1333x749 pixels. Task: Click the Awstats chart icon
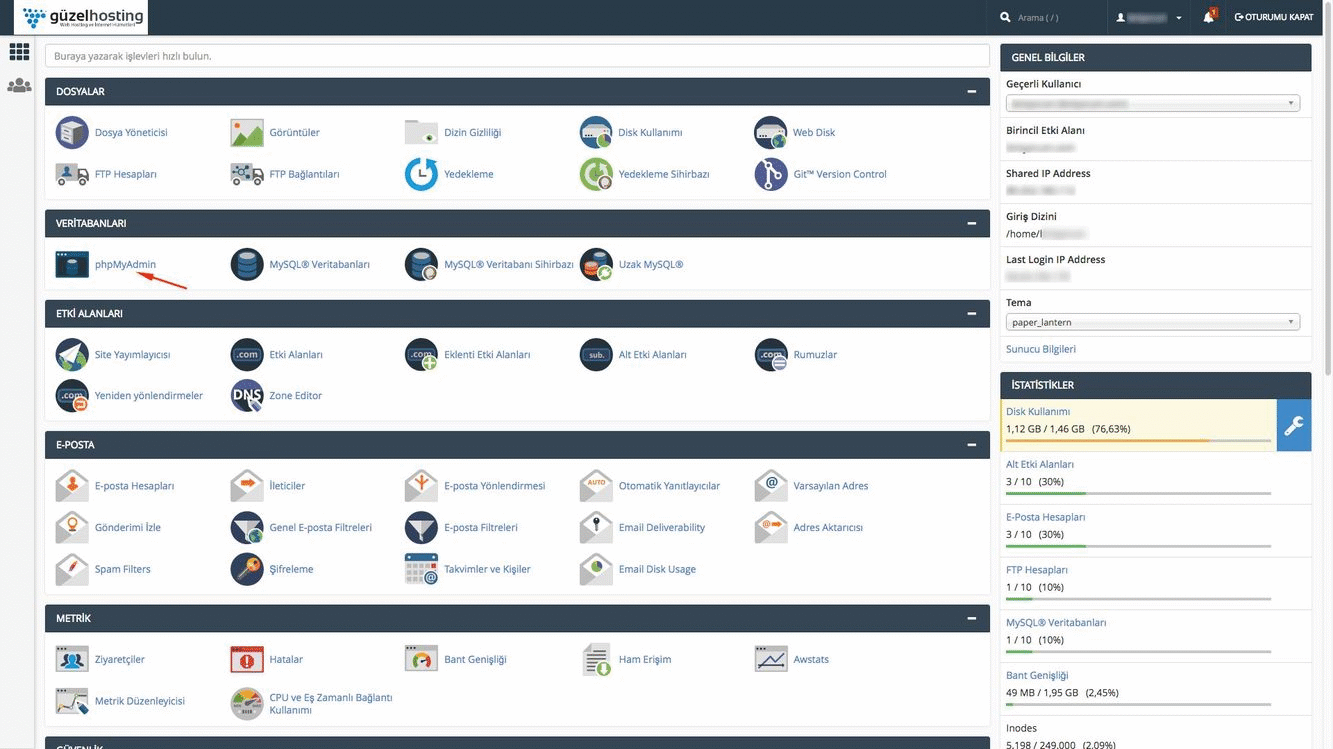pyautogui.click(x=771, y=659)
